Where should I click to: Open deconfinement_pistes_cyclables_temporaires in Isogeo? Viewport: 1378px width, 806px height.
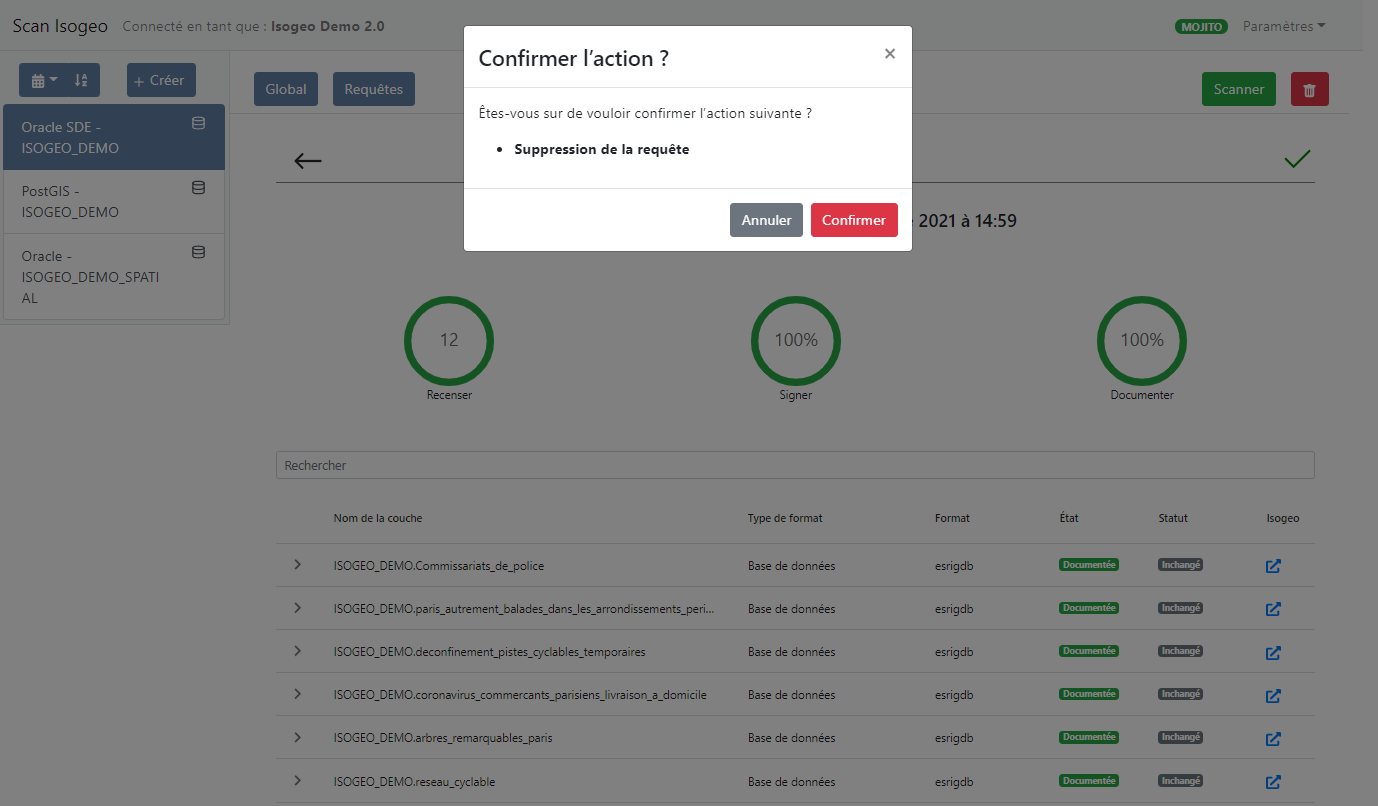click(x=1273, y=652)
